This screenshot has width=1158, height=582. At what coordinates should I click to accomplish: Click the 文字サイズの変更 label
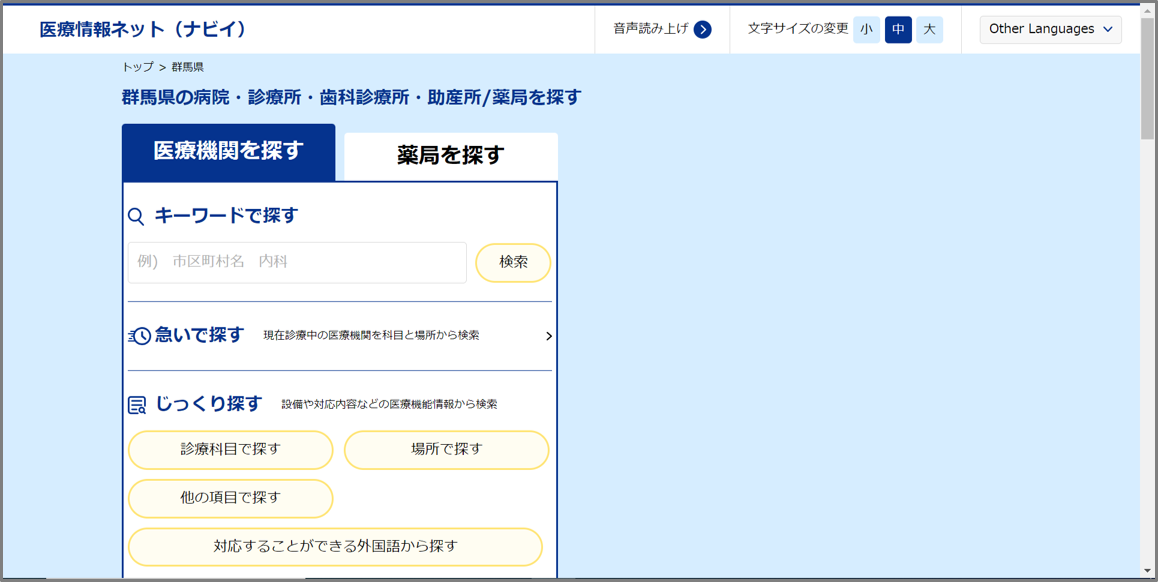(x=798, y=29)
